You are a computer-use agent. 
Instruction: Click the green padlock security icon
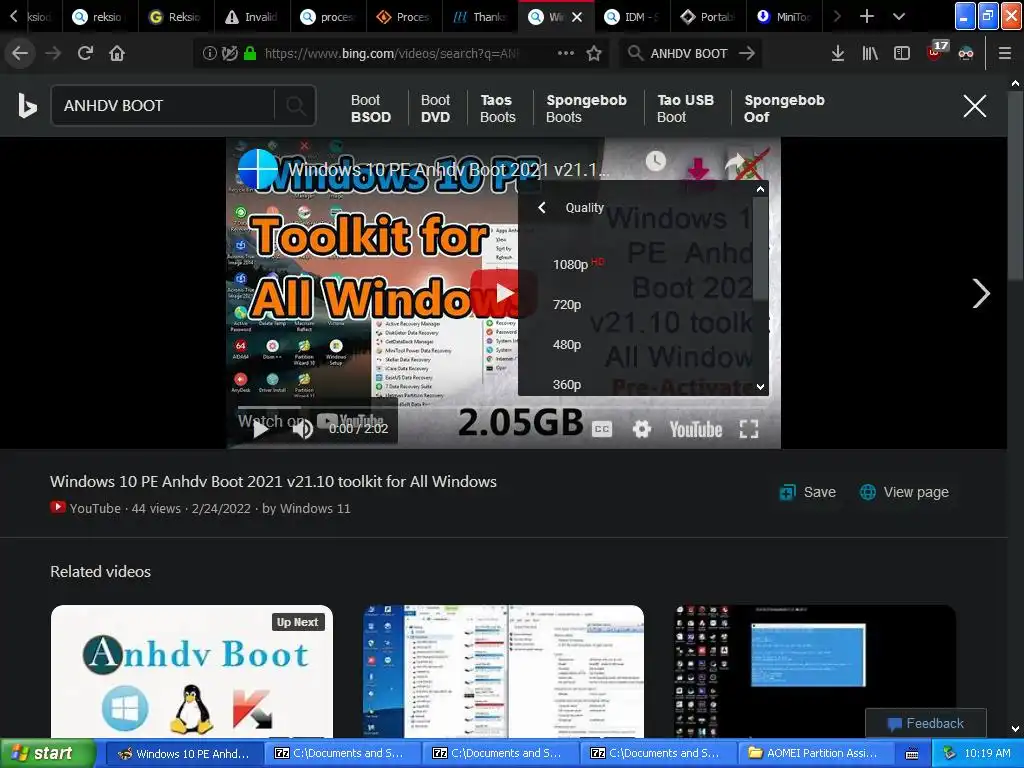point(249,53)
